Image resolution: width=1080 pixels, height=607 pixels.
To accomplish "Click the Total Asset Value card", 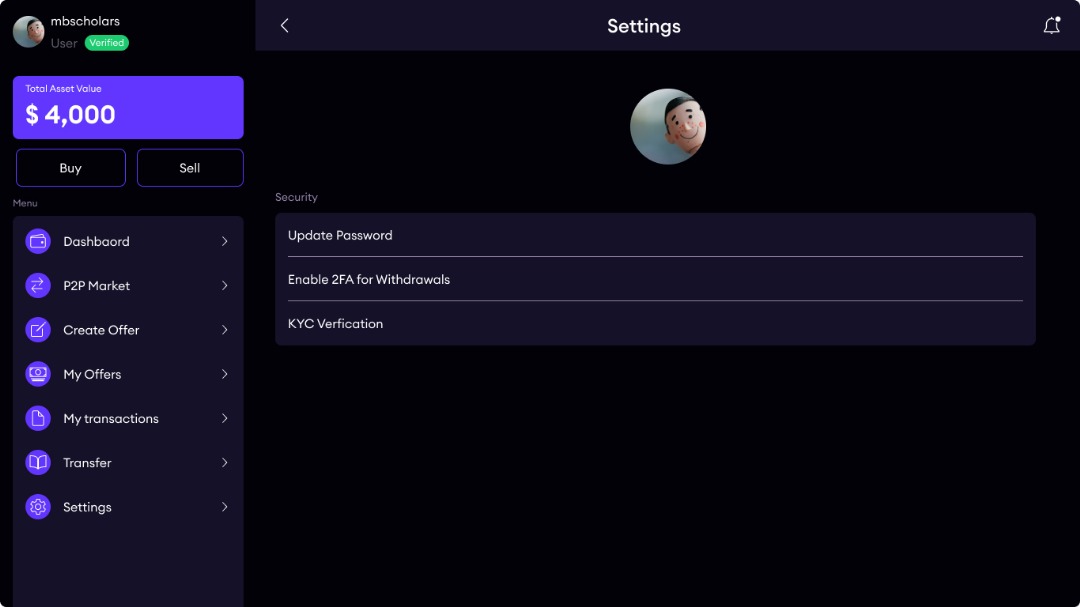I will (x=128, y=107).
